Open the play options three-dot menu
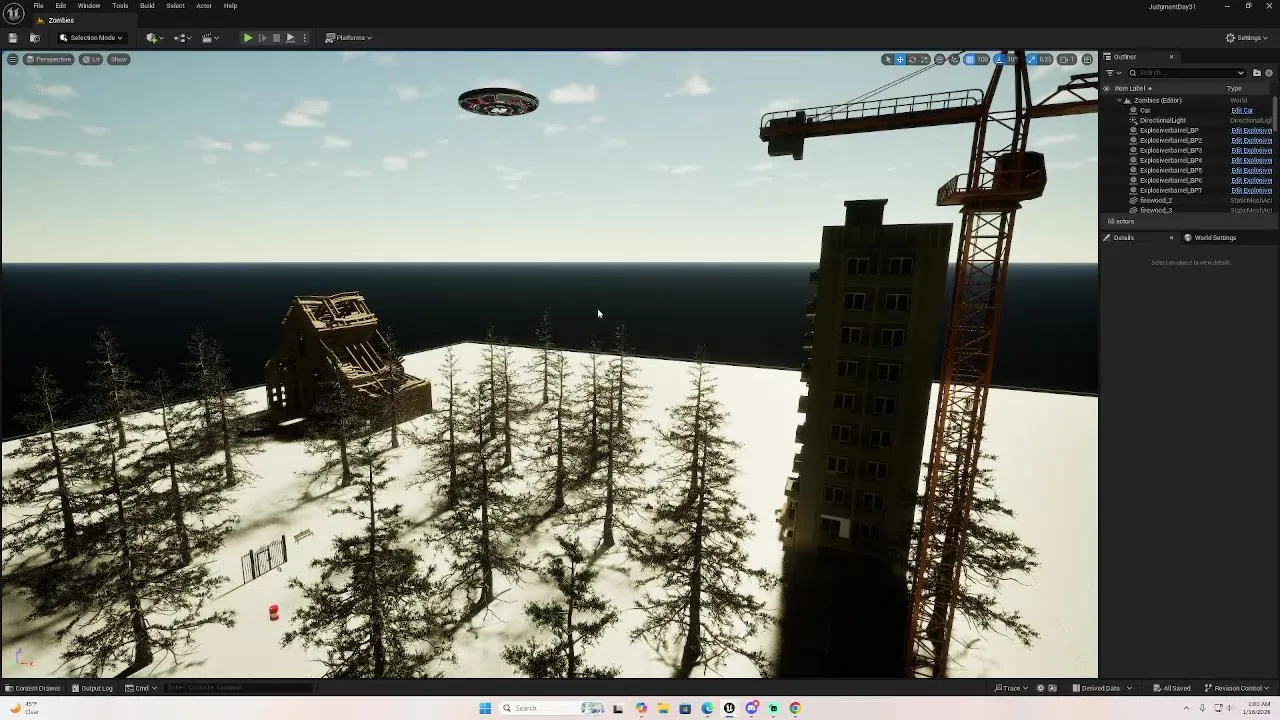 tap(304, 38)
